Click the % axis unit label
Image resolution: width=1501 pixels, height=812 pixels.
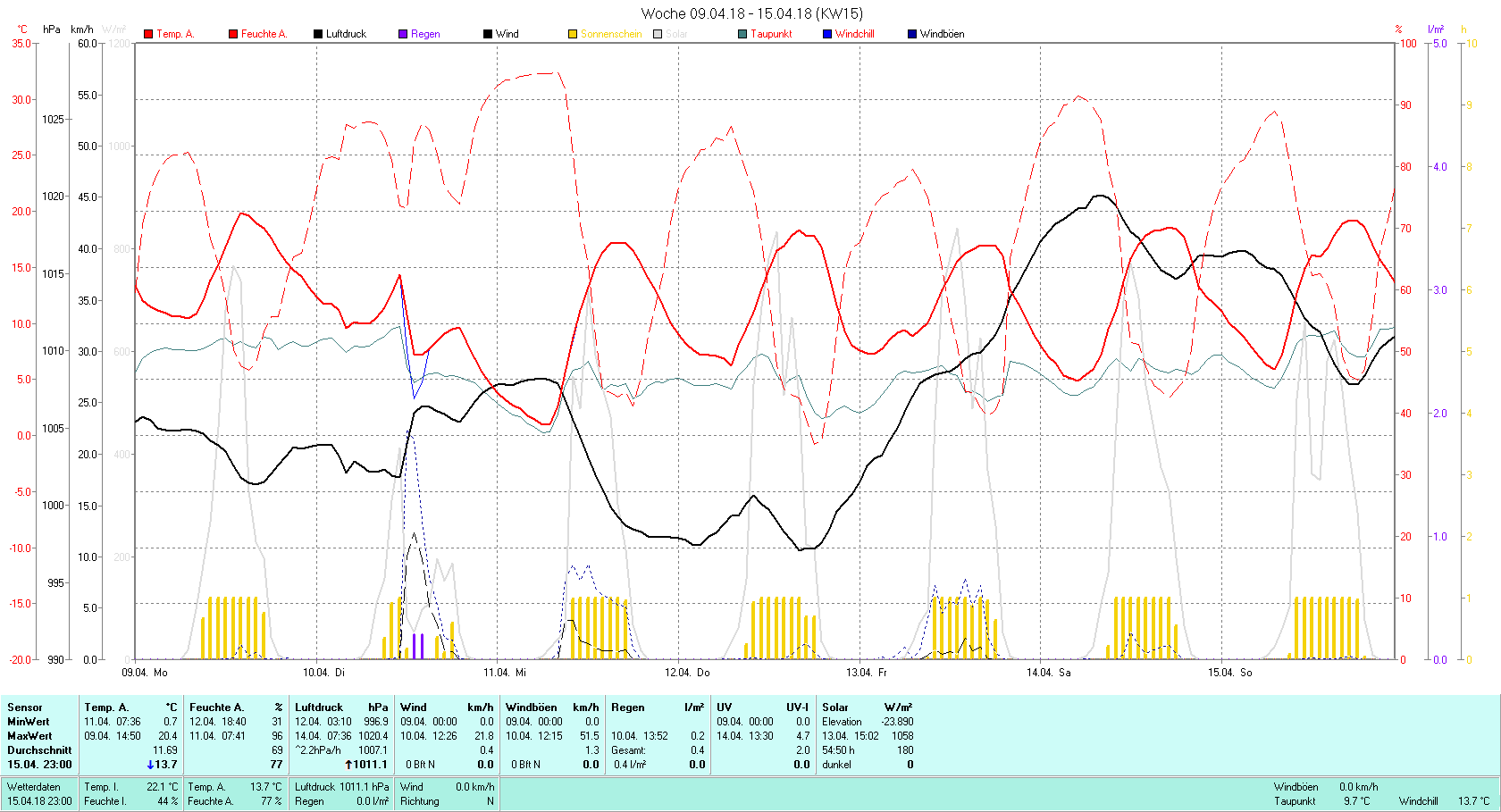point(1398,29)
